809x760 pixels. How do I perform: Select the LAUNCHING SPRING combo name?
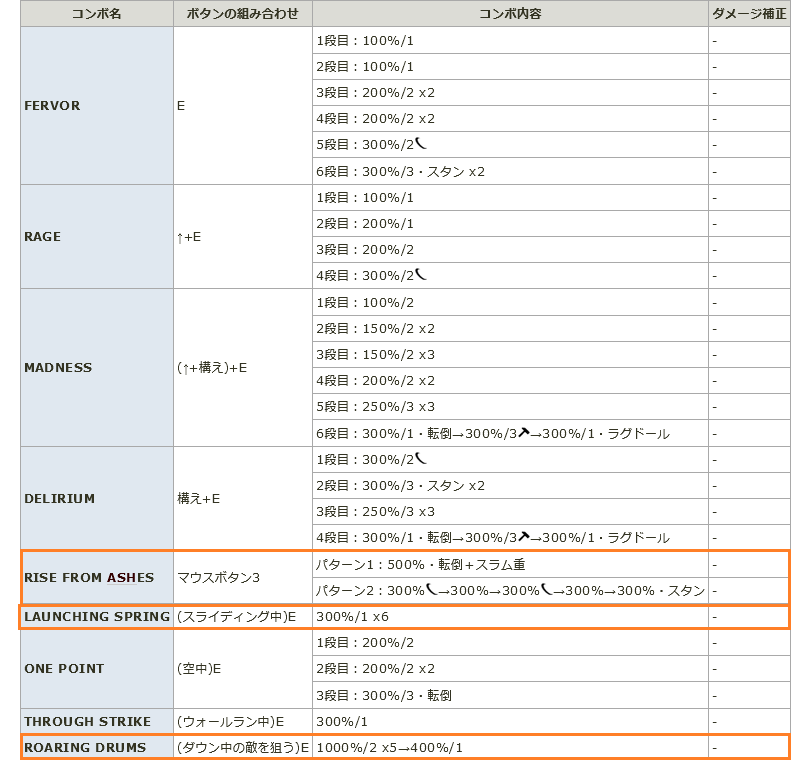pos(97,617)
